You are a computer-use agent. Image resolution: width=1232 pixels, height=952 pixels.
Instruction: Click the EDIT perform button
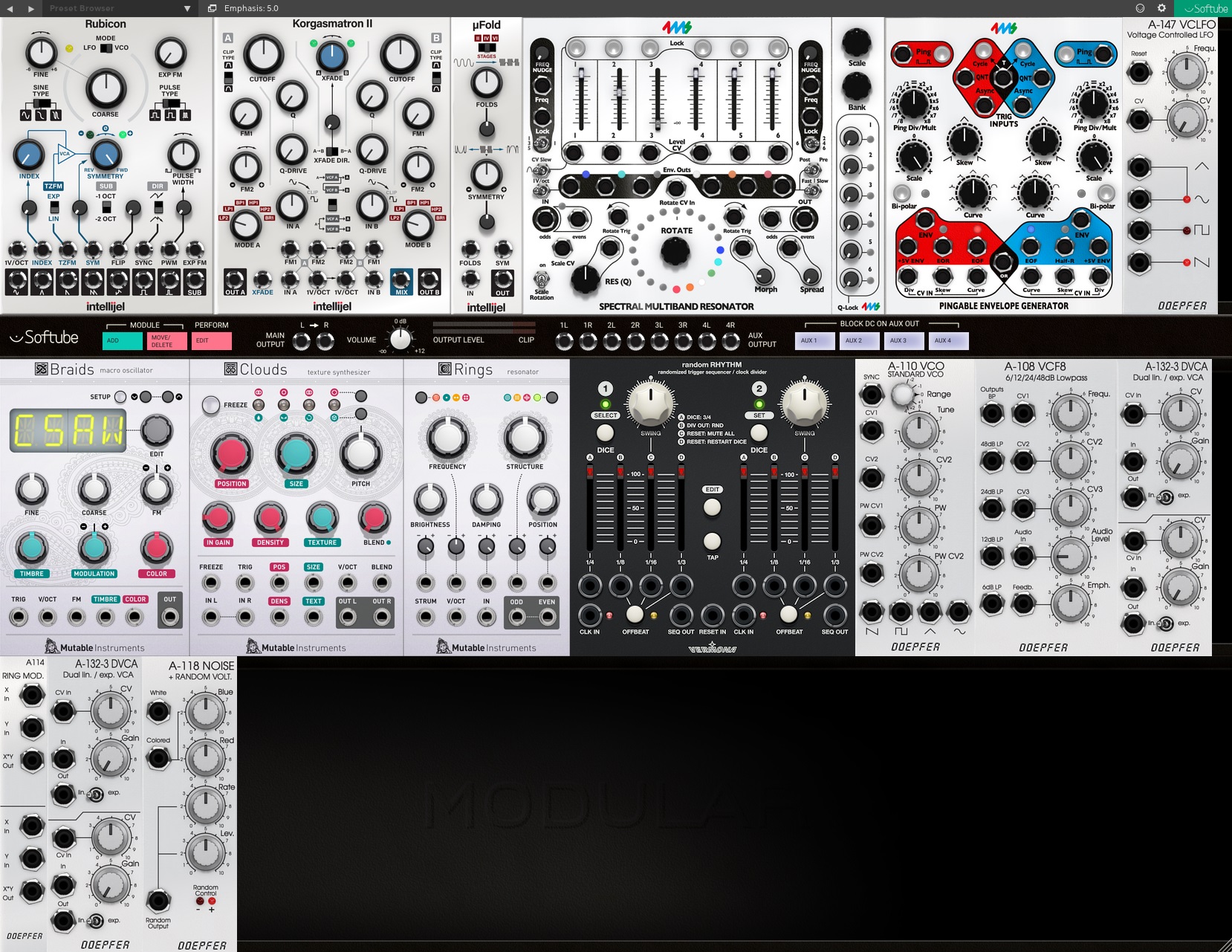coord(212,341)
